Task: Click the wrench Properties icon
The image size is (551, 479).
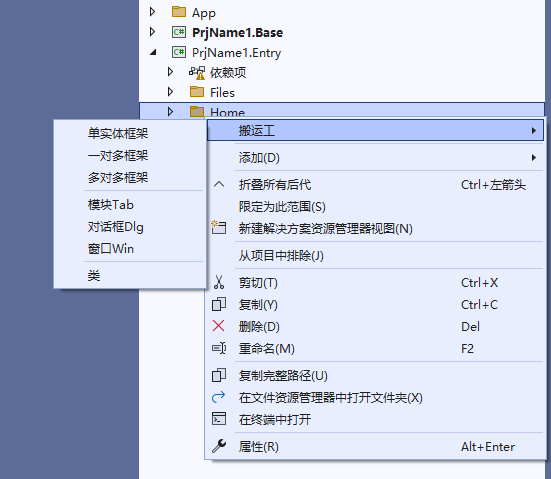Action: click(x=219, y=446)
